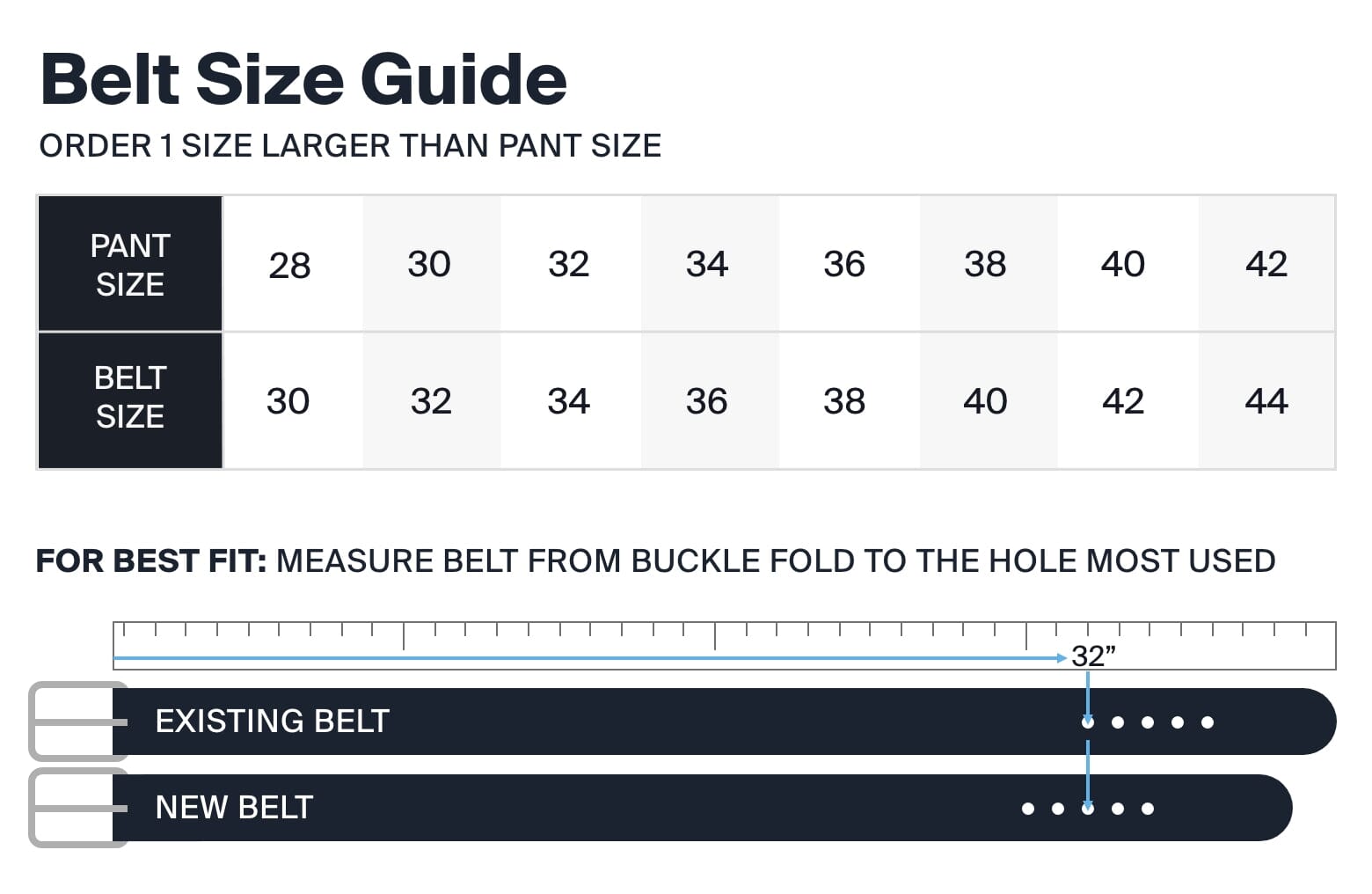
Task: Click the first hole on the existing belt
Action: 1088,722
